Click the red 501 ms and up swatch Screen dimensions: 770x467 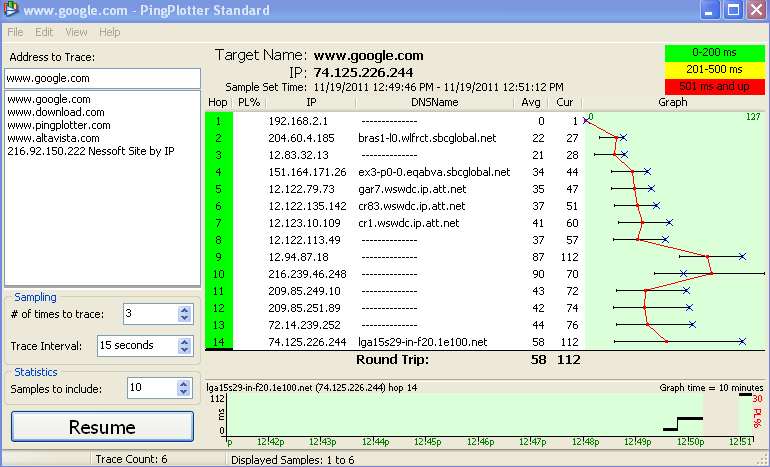click(x=715, y=86)
